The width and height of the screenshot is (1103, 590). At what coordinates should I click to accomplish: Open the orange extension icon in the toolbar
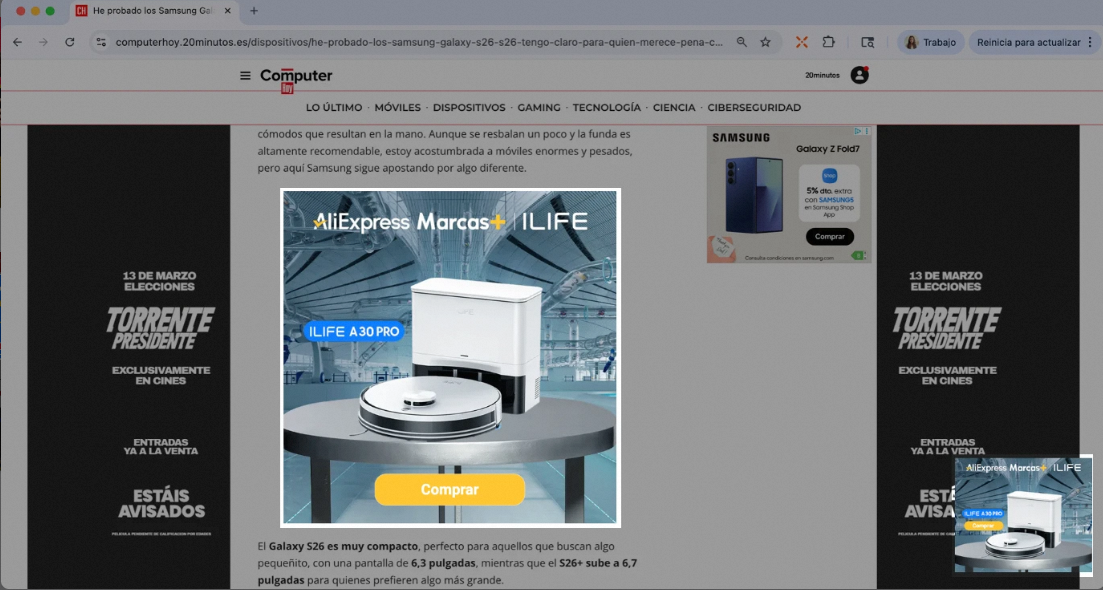[x=801, y=42]
